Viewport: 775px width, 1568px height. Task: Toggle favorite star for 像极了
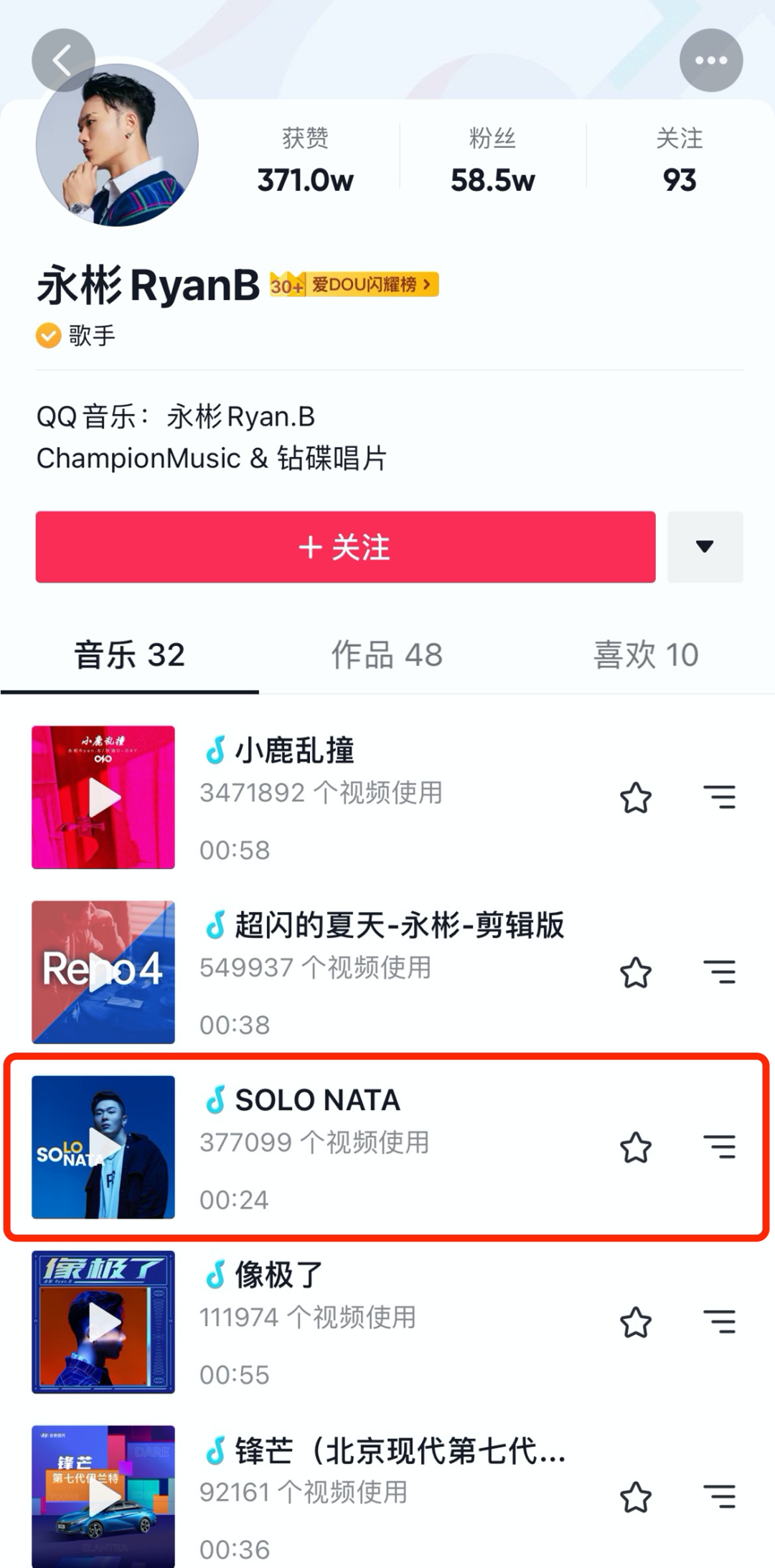click(635, 1323)
